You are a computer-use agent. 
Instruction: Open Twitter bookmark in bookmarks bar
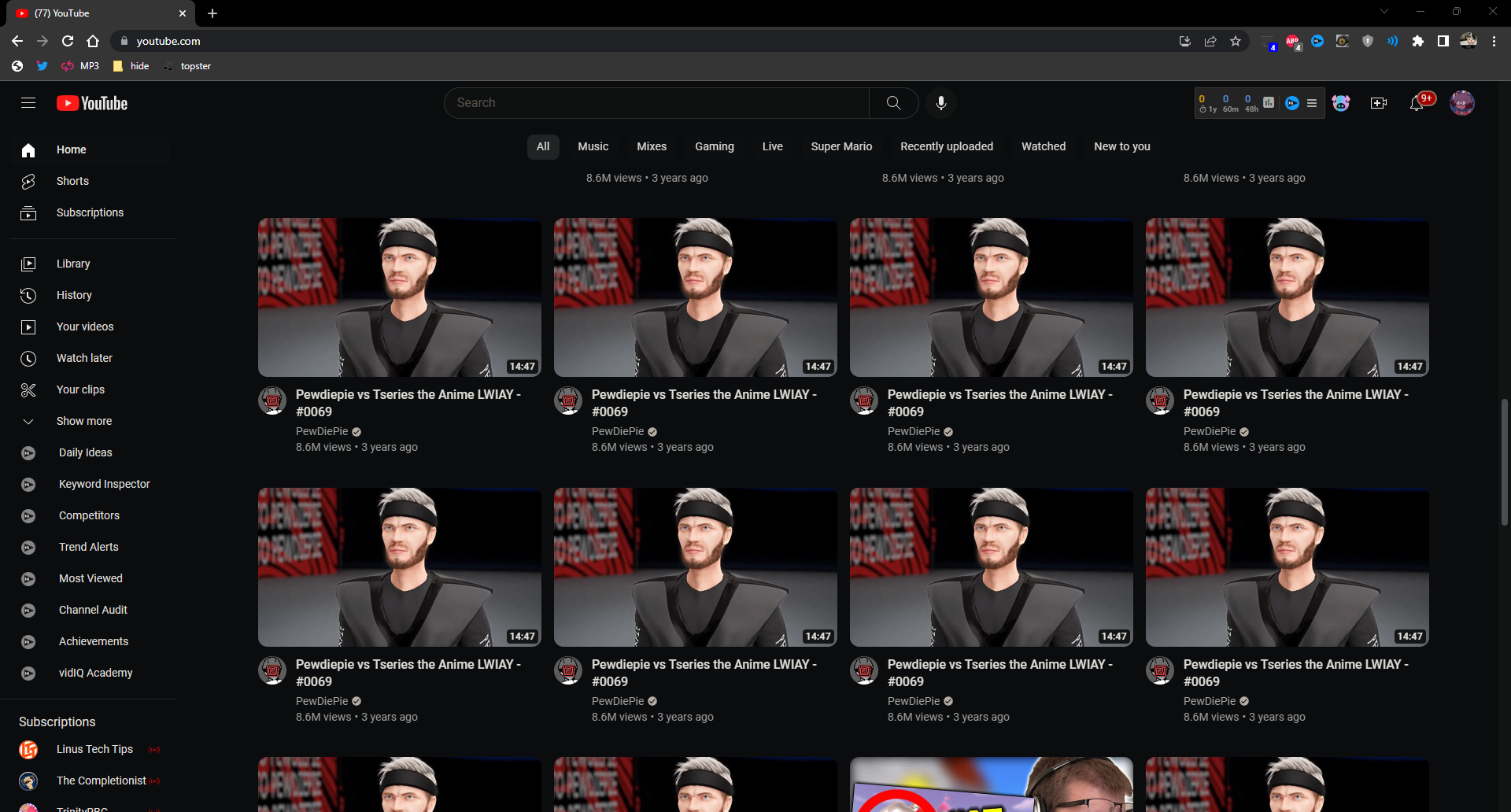(42, 66)
